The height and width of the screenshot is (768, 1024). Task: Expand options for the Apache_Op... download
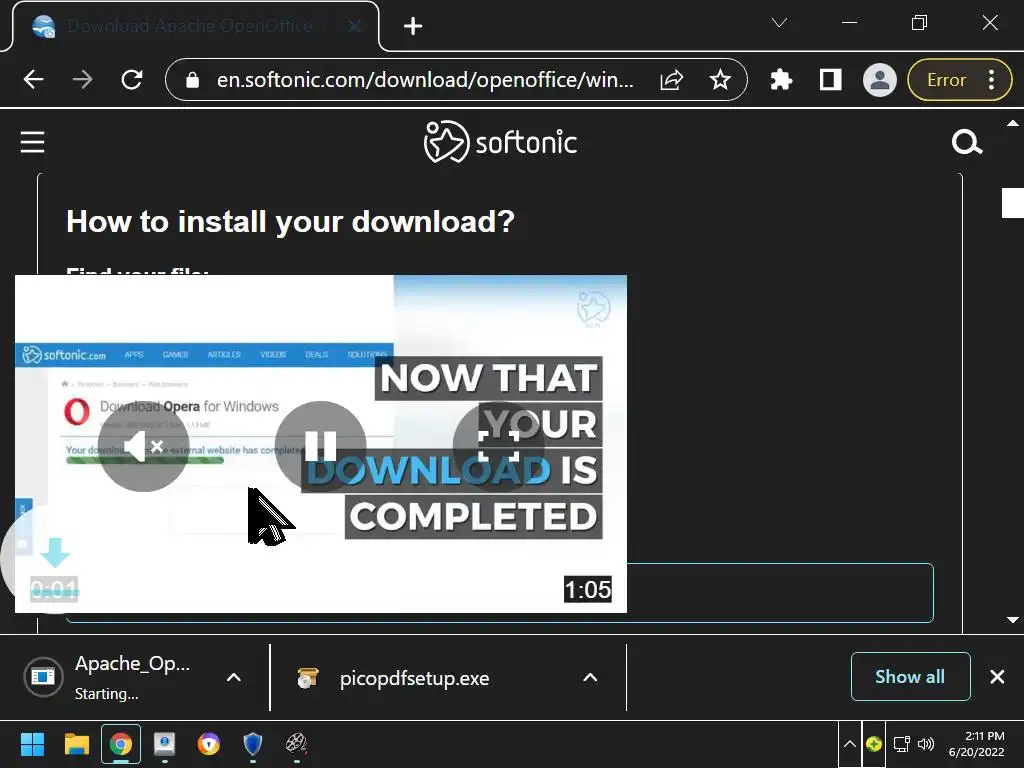pos(234,677)
